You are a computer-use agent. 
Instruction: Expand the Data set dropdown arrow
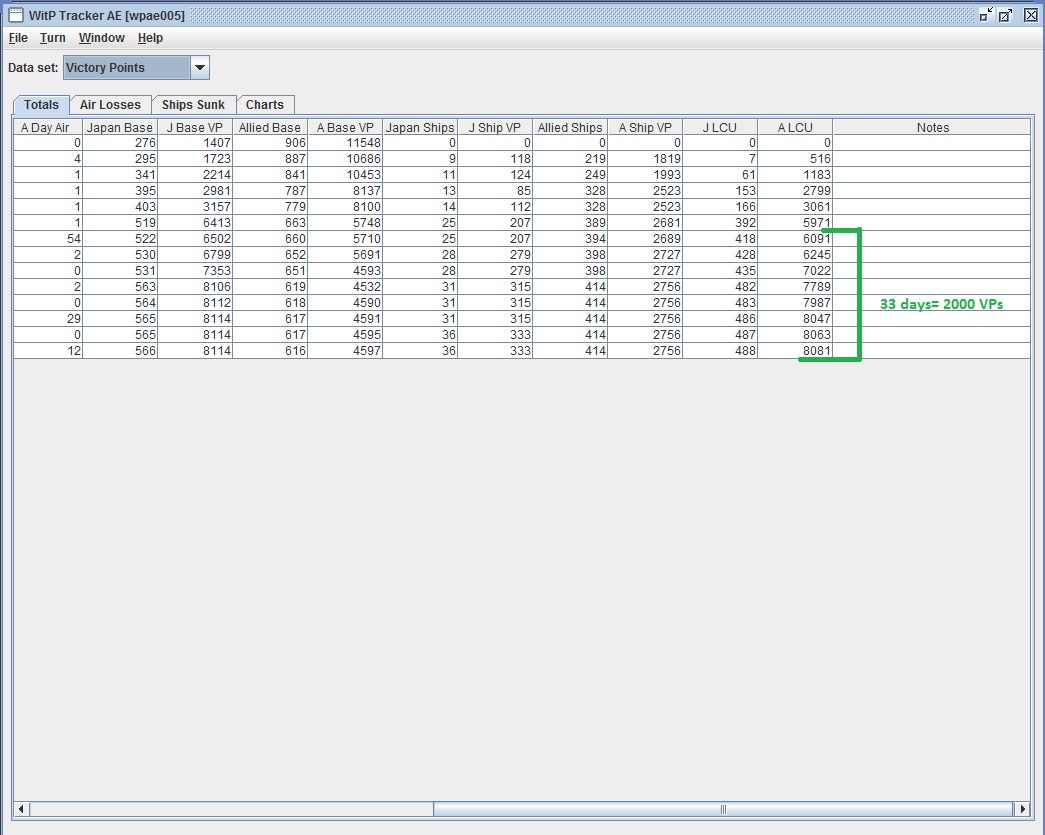[x=199, y=67]
